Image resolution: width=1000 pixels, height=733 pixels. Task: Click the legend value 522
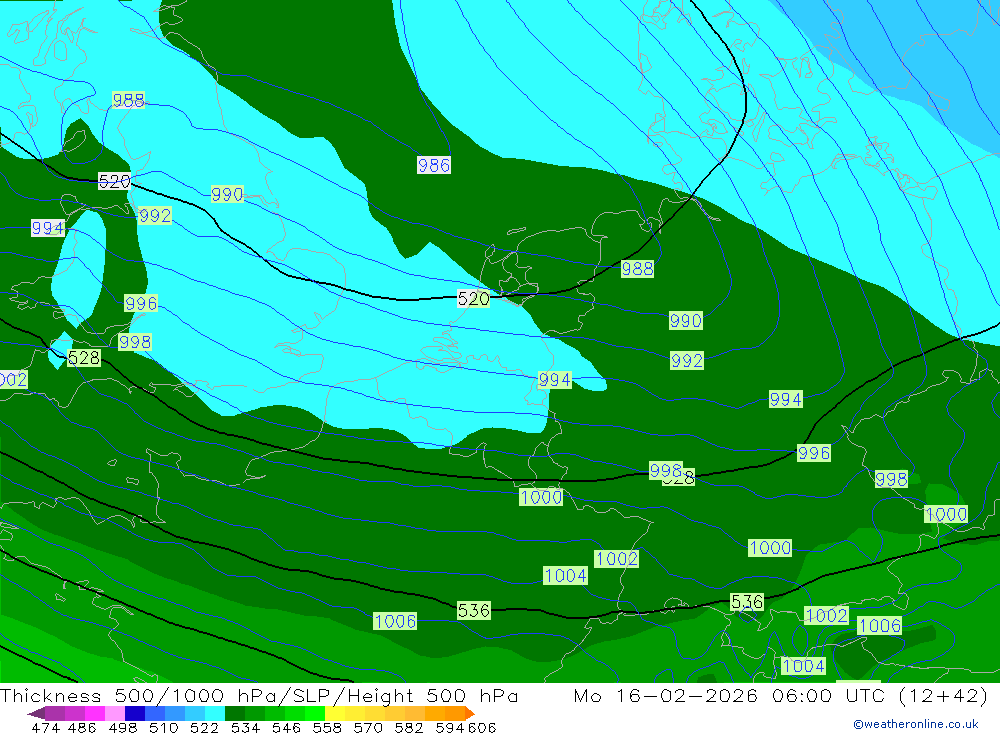coord(204,727)
